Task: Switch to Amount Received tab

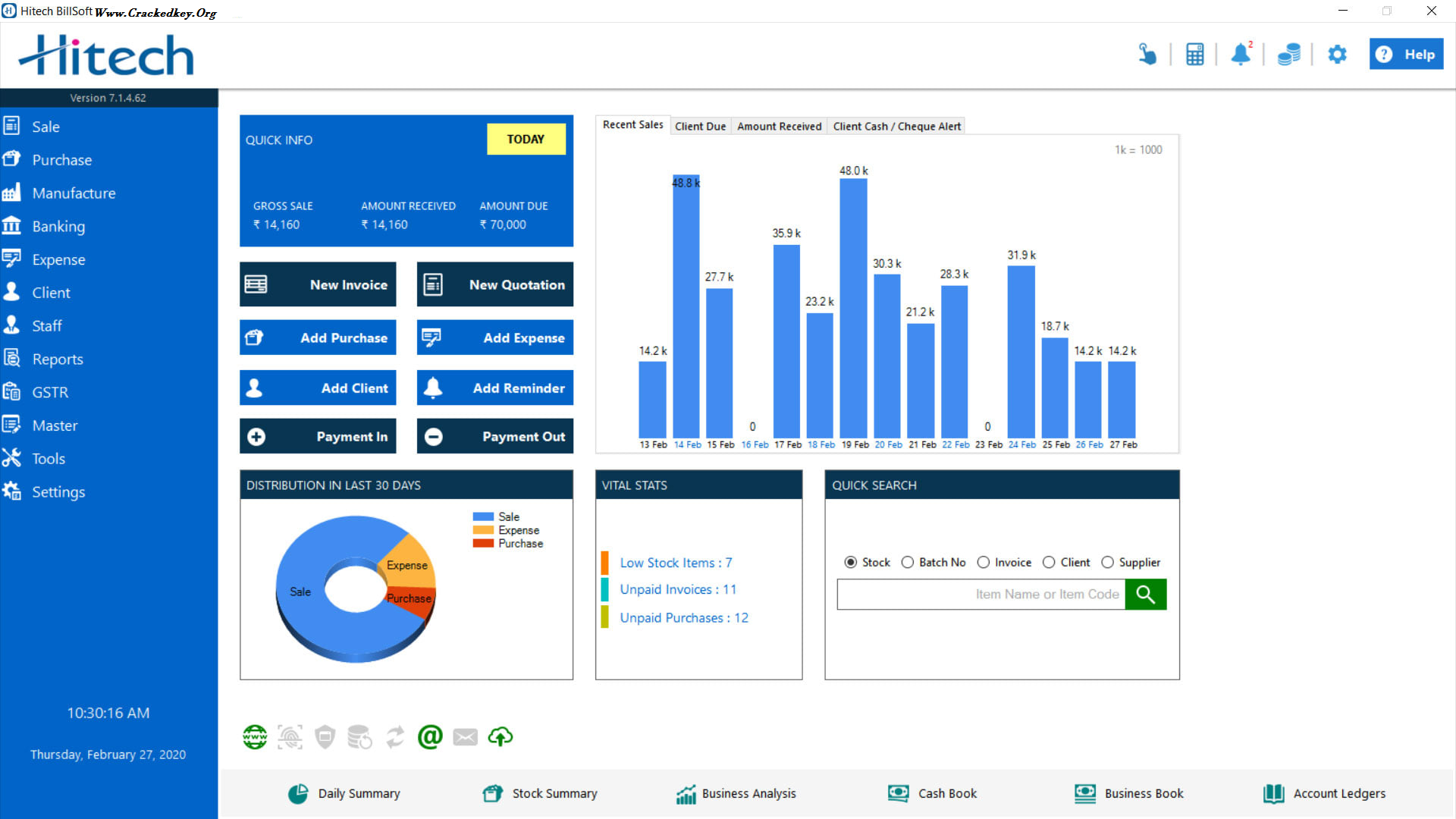Action: (779, 126)
